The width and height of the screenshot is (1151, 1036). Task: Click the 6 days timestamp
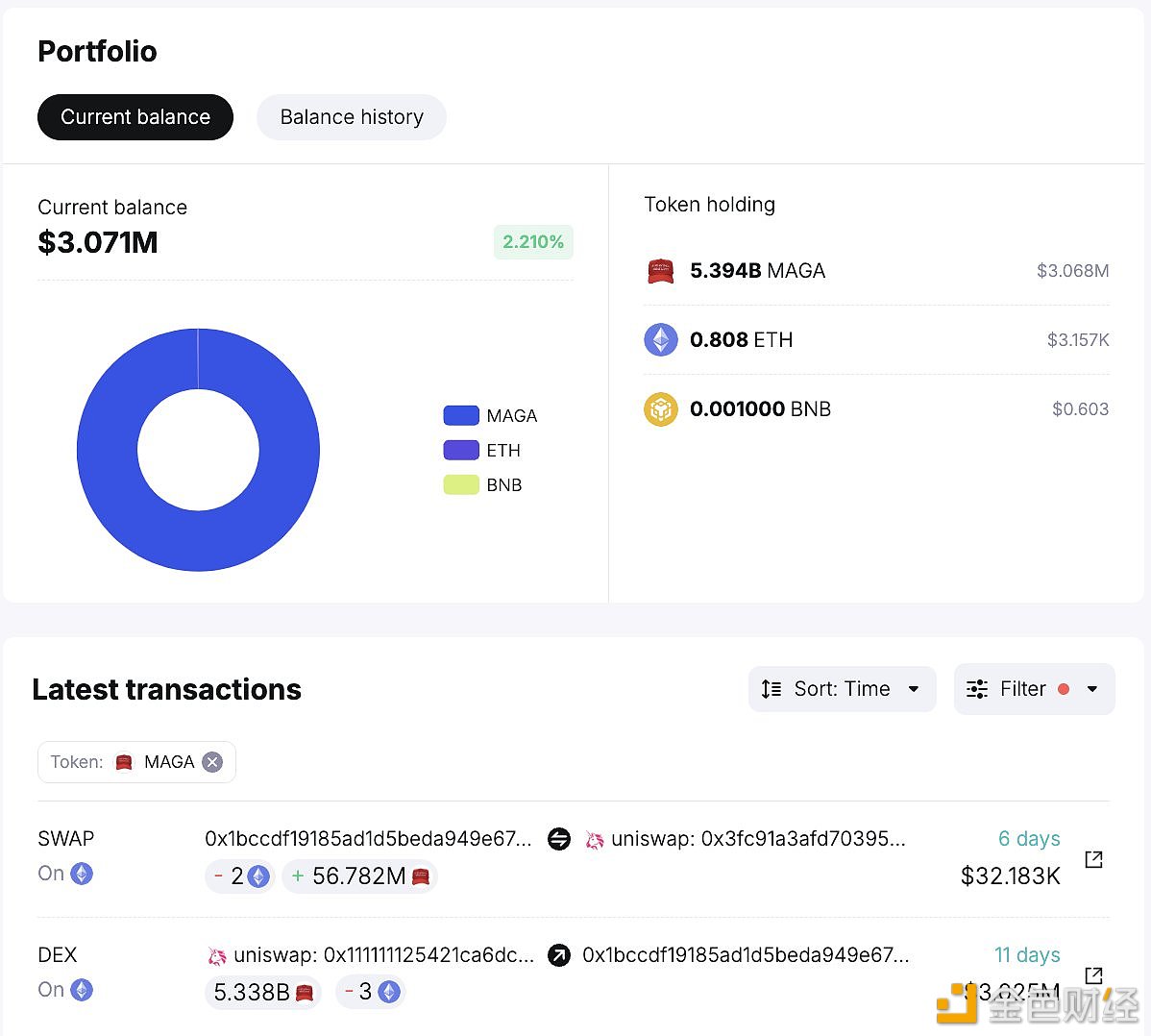tap(1029, 838)
